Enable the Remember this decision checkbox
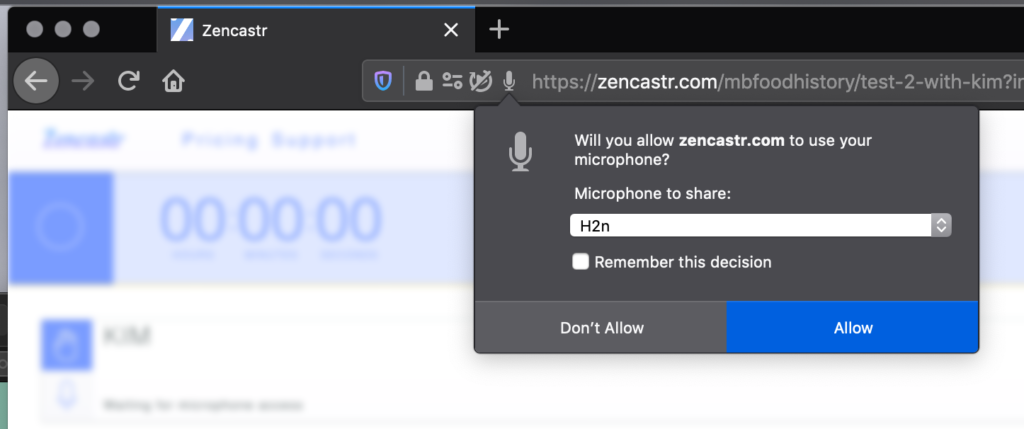Screen dimensions: 1024x429 (581, 262)
